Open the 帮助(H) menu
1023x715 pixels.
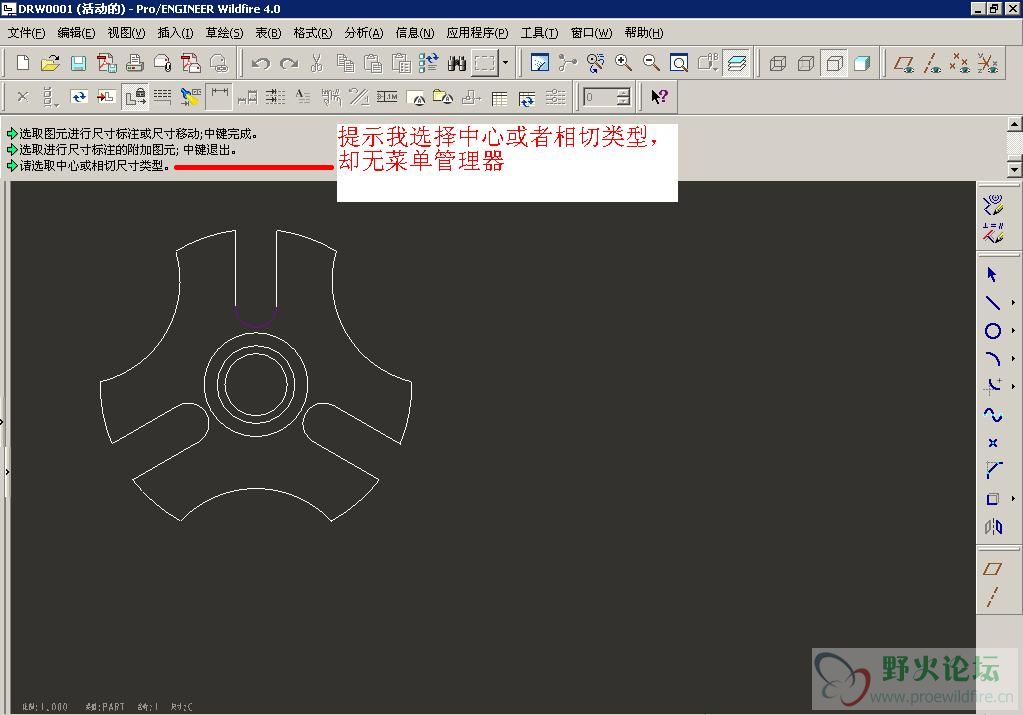[644, 33]
